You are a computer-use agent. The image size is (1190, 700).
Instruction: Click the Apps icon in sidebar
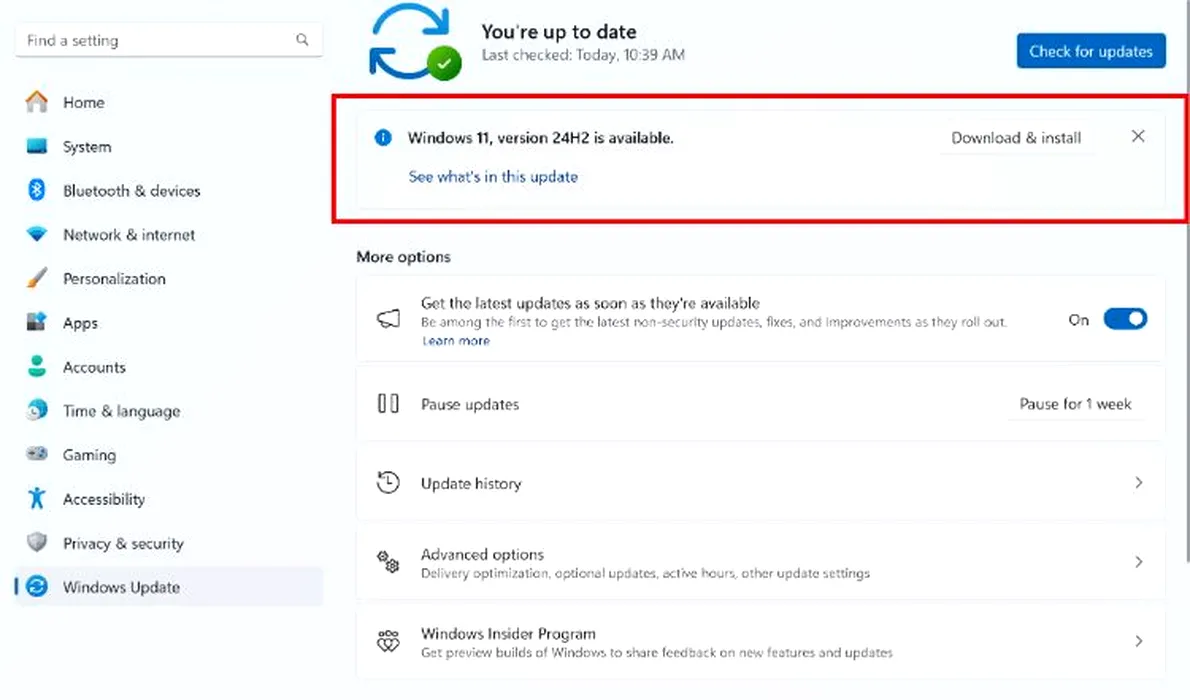pos(36,322)
